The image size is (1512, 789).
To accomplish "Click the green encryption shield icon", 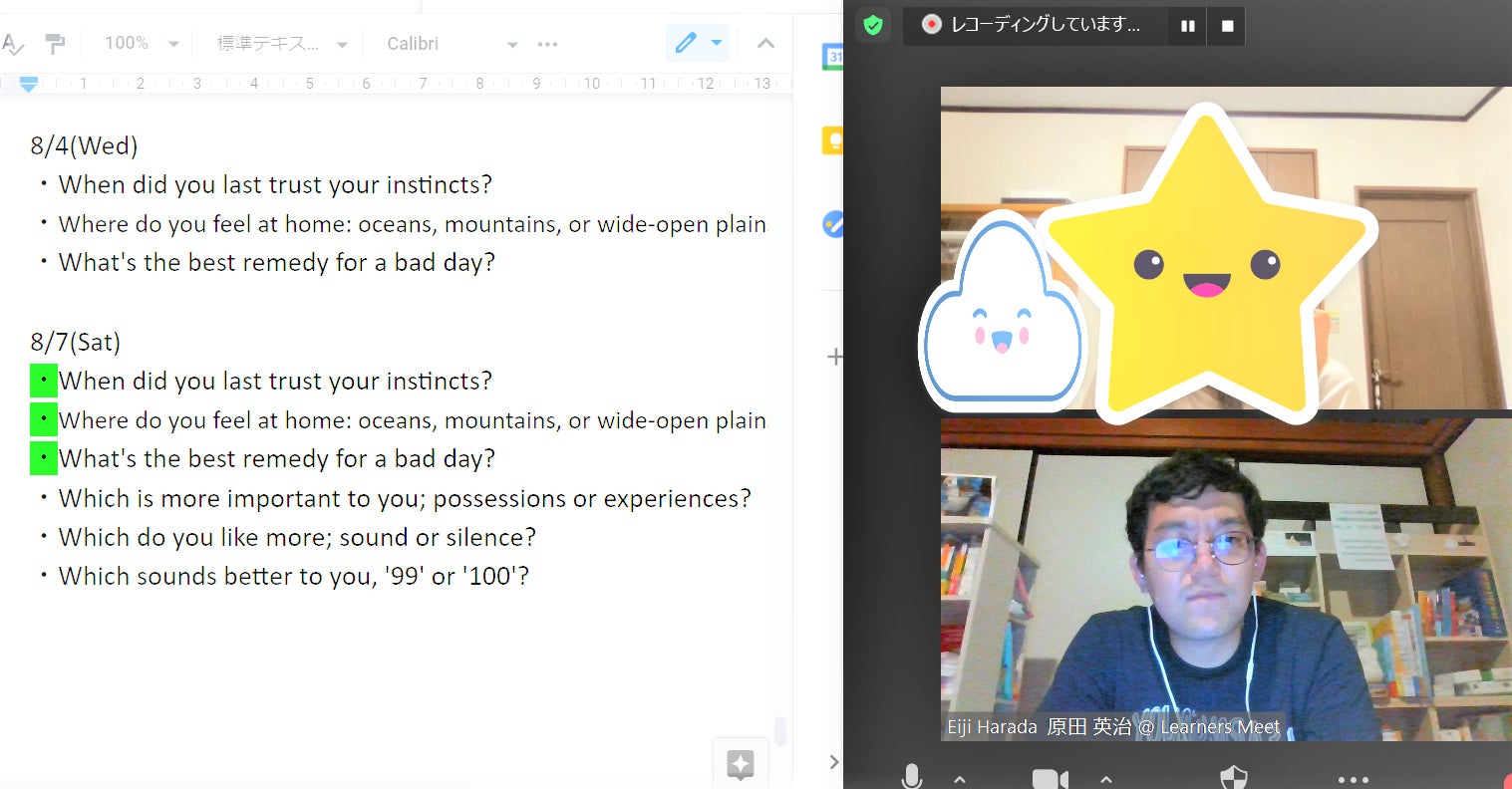I will (x=873, y=25).
